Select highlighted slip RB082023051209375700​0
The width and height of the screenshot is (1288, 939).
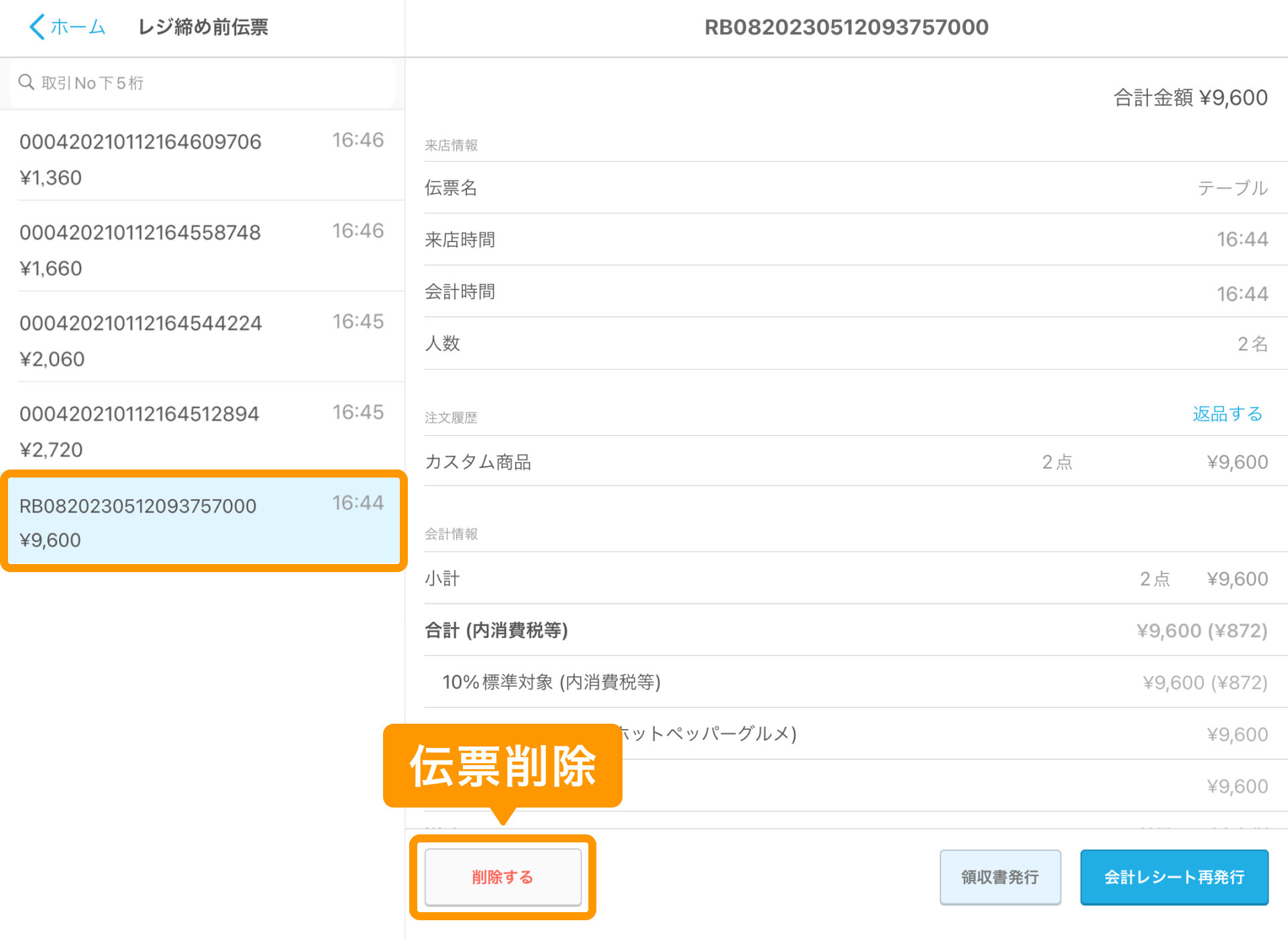[201, 522]
